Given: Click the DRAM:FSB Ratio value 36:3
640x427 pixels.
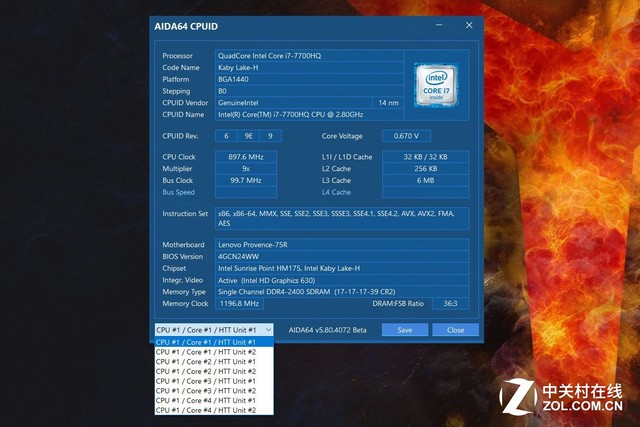Looking at the screenshot, I should 450,304.
